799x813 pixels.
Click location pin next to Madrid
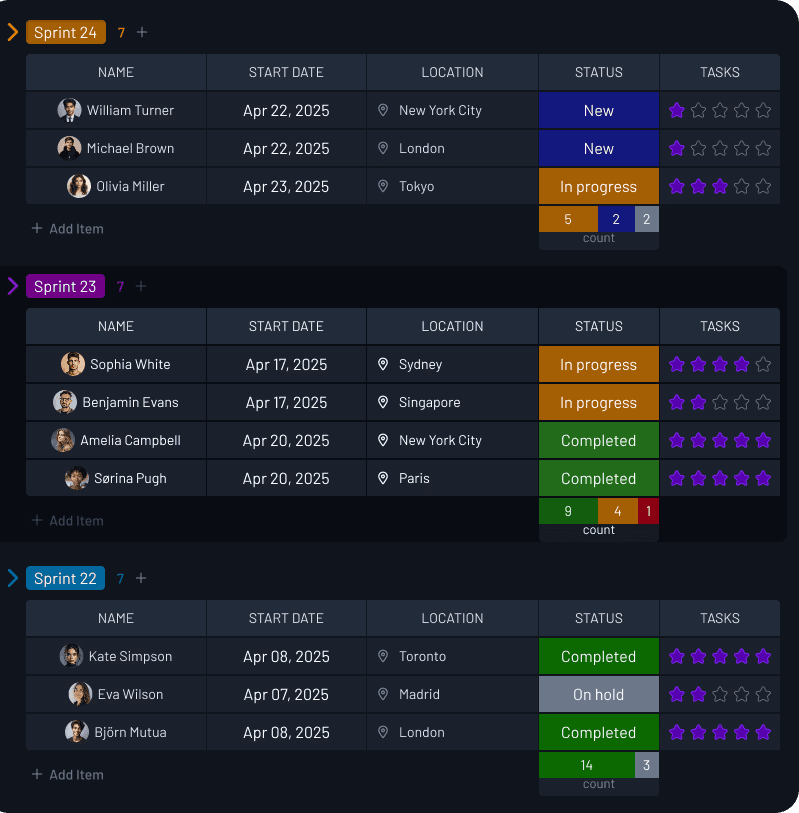(x=383, y=694)
